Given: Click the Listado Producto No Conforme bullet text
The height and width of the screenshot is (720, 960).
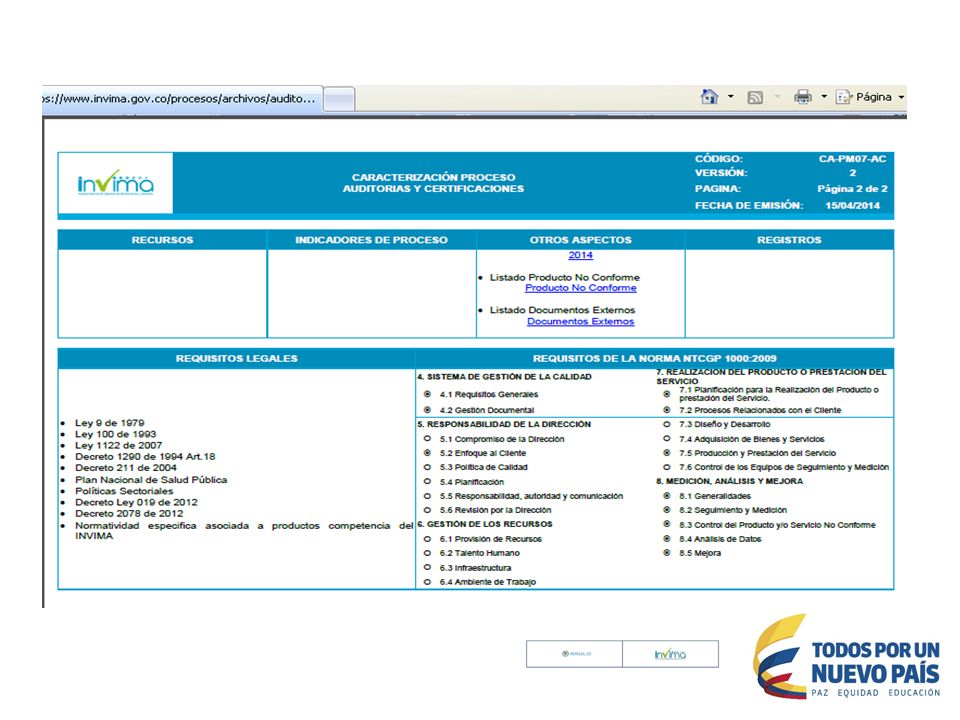Looking at the screenshot, I should 564,277.
